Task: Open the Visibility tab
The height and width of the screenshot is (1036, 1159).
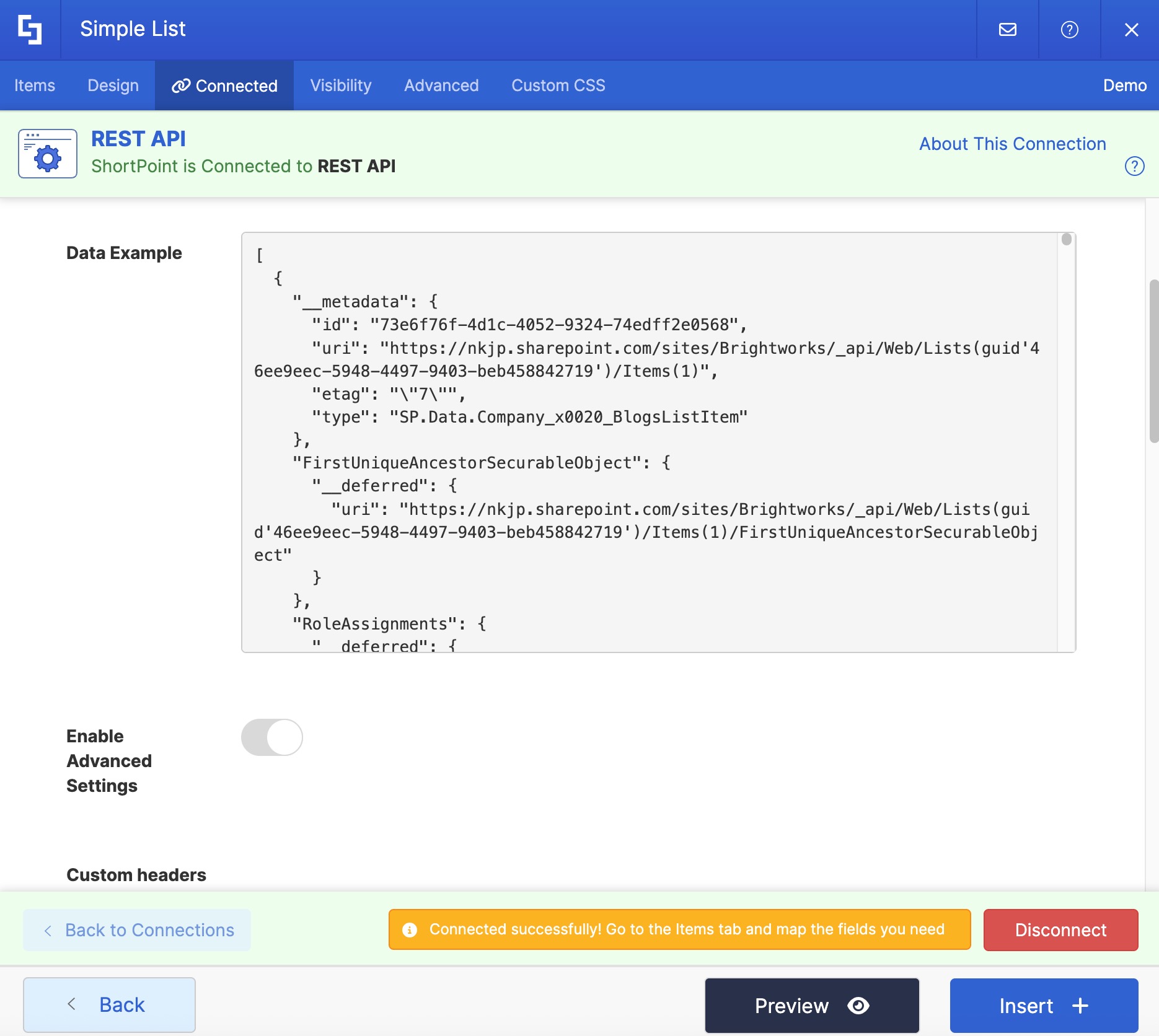Action: (341, 86)
